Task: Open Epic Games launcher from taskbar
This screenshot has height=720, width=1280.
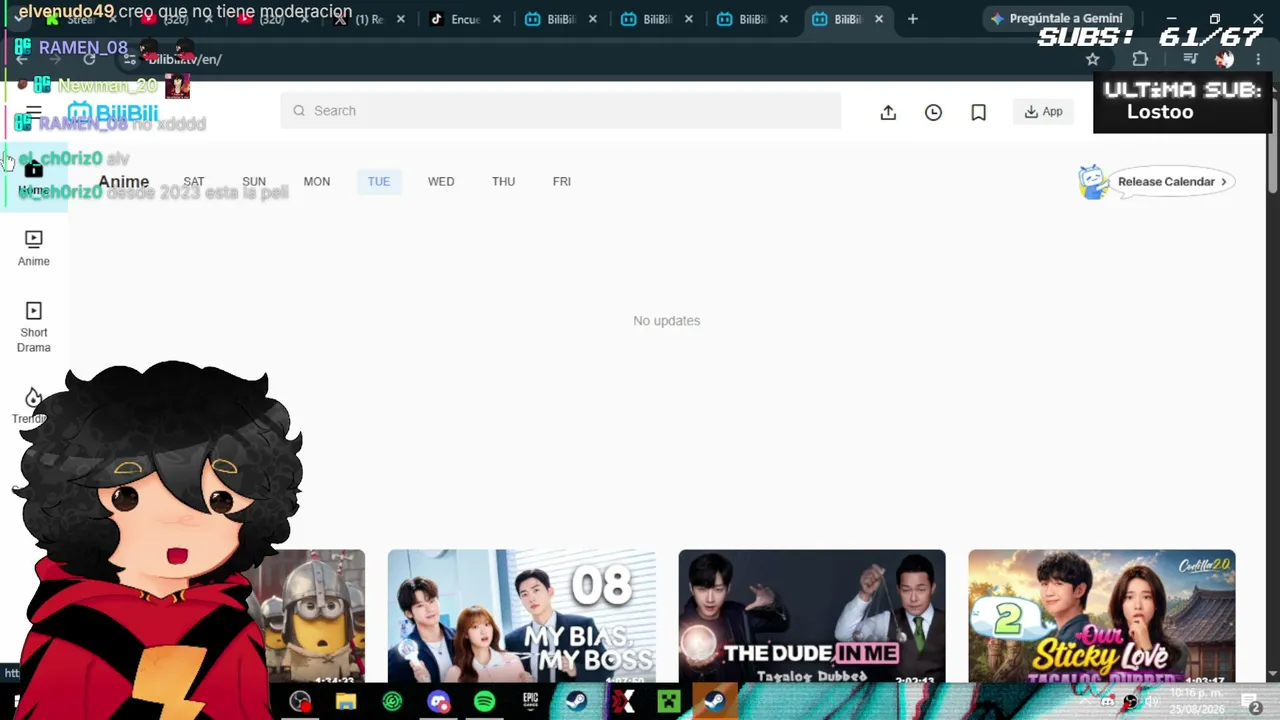Action: (x=530, y=702)
